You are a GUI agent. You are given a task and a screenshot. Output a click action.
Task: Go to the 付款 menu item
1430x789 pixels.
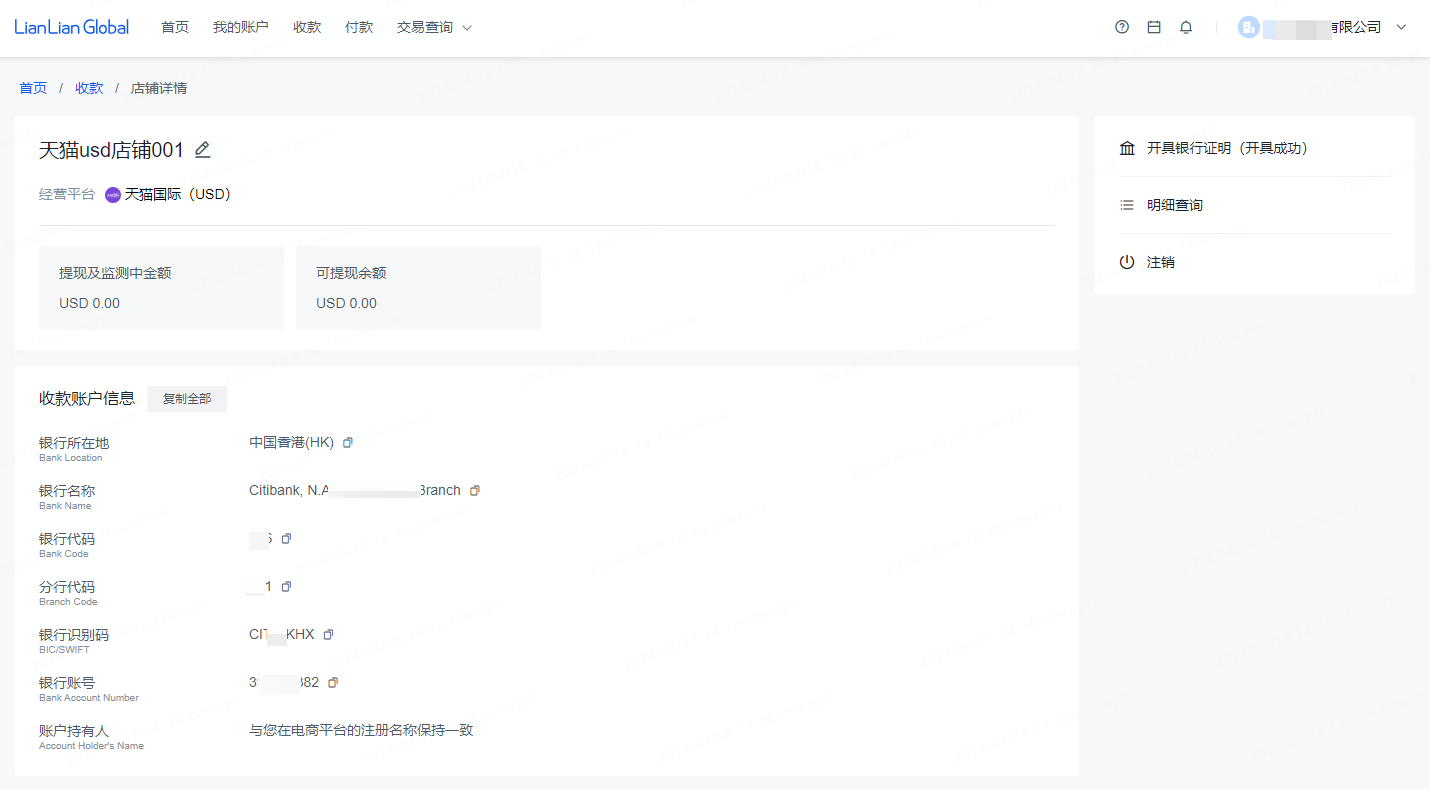coord(359,27)
